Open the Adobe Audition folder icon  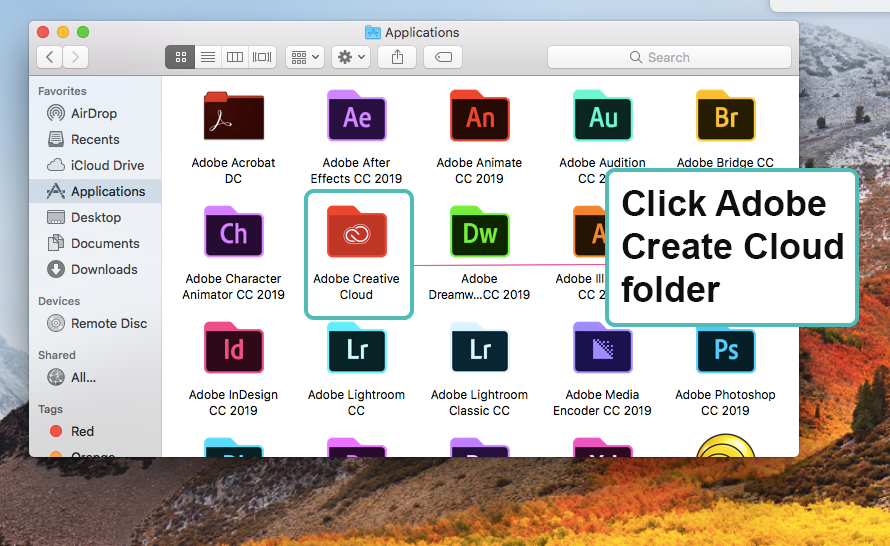[602, 116]
